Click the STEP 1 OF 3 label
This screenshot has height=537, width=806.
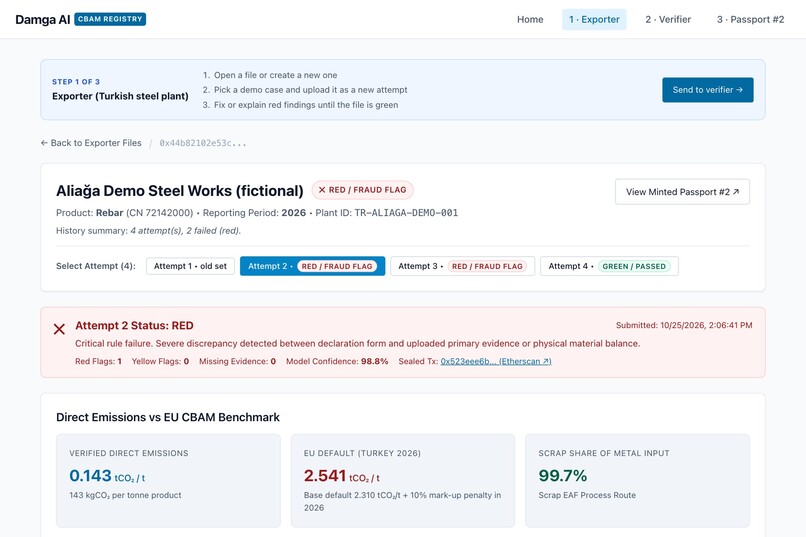[x=76, y=82]
